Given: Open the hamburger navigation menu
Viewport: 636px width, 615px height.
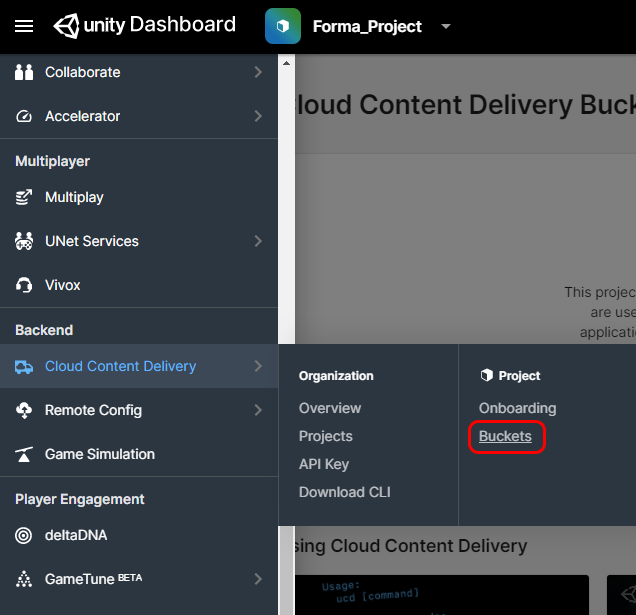Looking at the screenshot, I should (24, 26).
